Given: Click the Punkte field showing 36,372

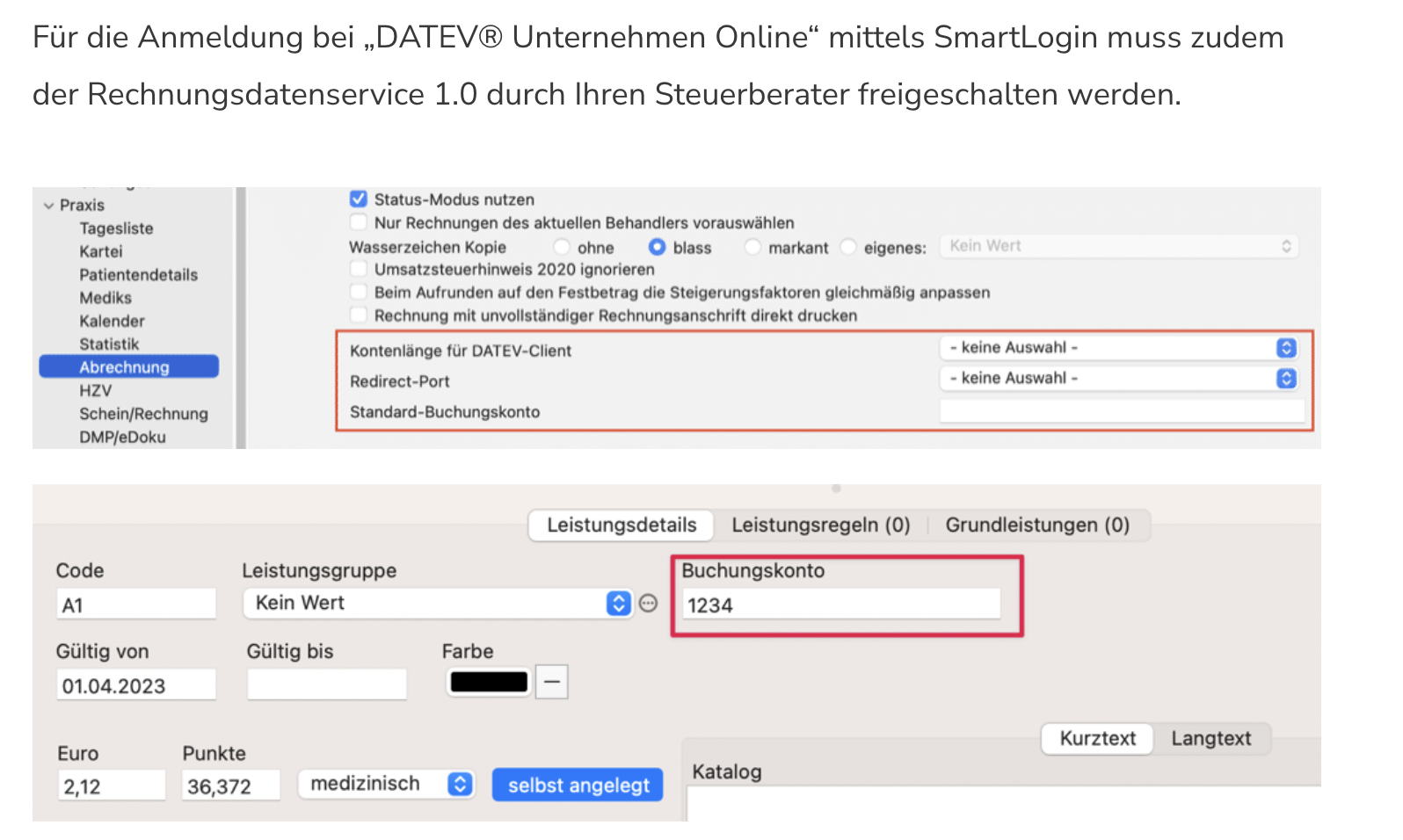Looking at the screenshot, I should [231, 786].
